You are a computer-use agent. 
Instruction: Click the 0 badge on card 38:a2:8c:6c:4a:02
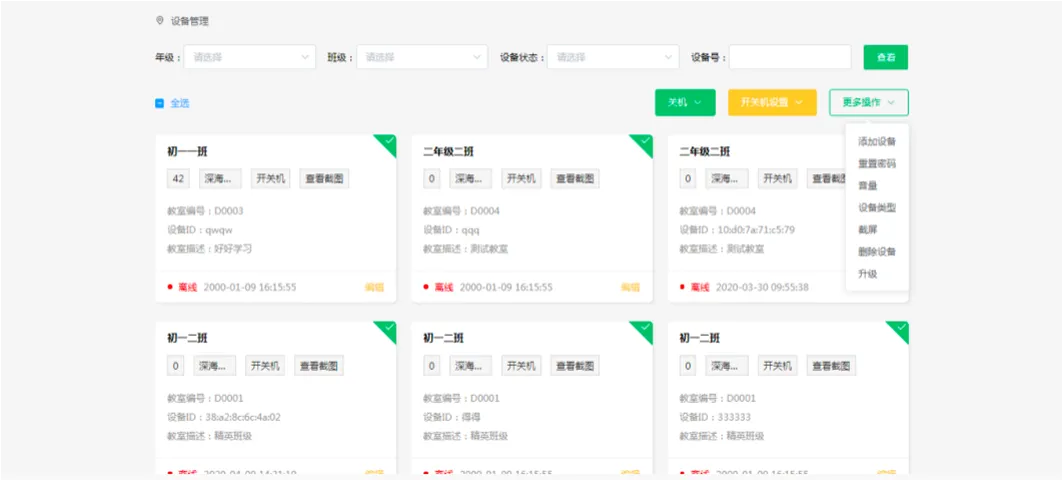[175, 366]
